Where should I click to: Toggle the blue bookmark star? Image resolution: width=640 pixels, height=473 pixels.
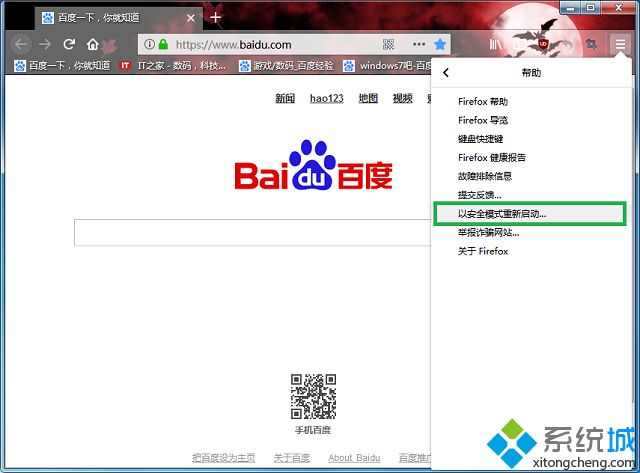pyautogui.click(x=440, y=44)
